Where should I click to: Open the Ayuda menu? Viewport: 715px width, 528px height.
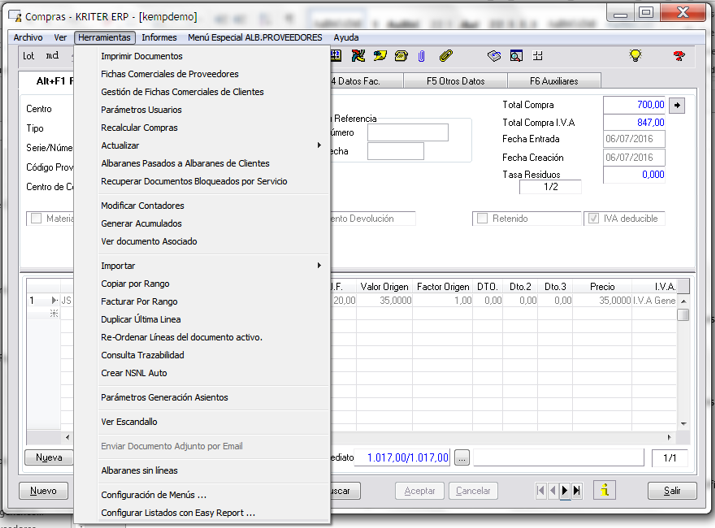pos(346,37)
